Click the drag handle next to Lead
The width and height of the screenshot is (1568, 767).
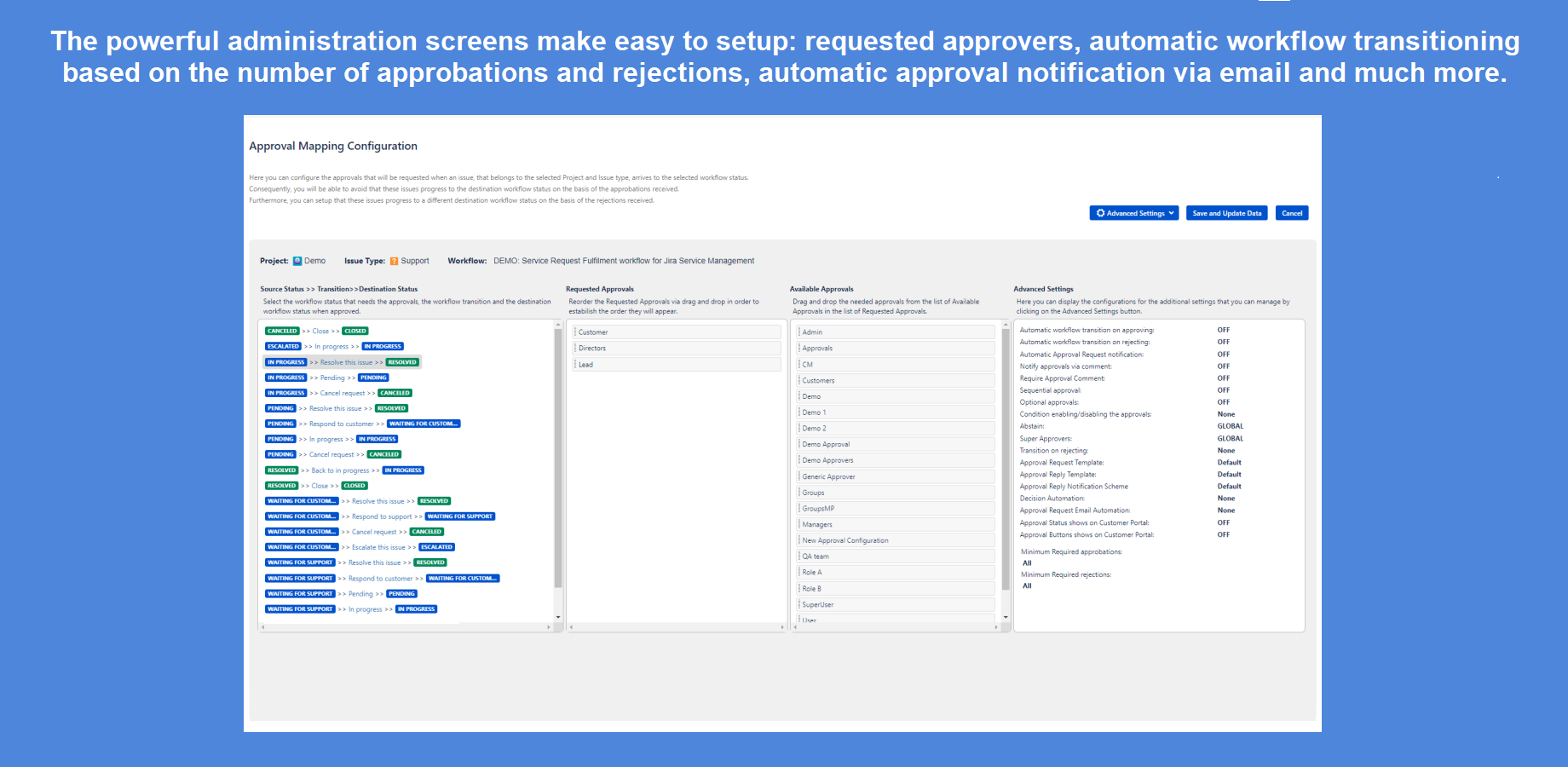[x=574, y=364]
